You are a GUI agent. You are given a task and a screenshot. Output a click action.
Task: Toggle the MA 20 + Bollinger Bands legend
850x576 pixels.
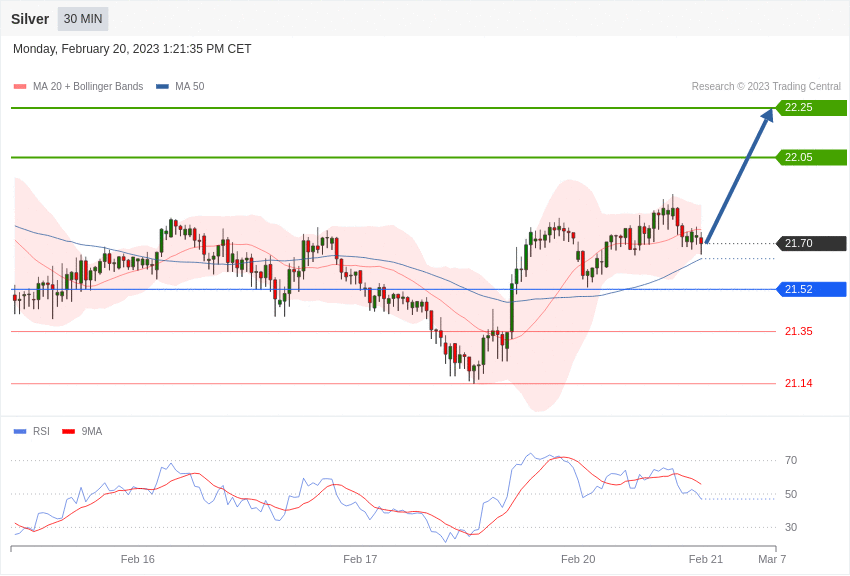click(x=79, y=86)
